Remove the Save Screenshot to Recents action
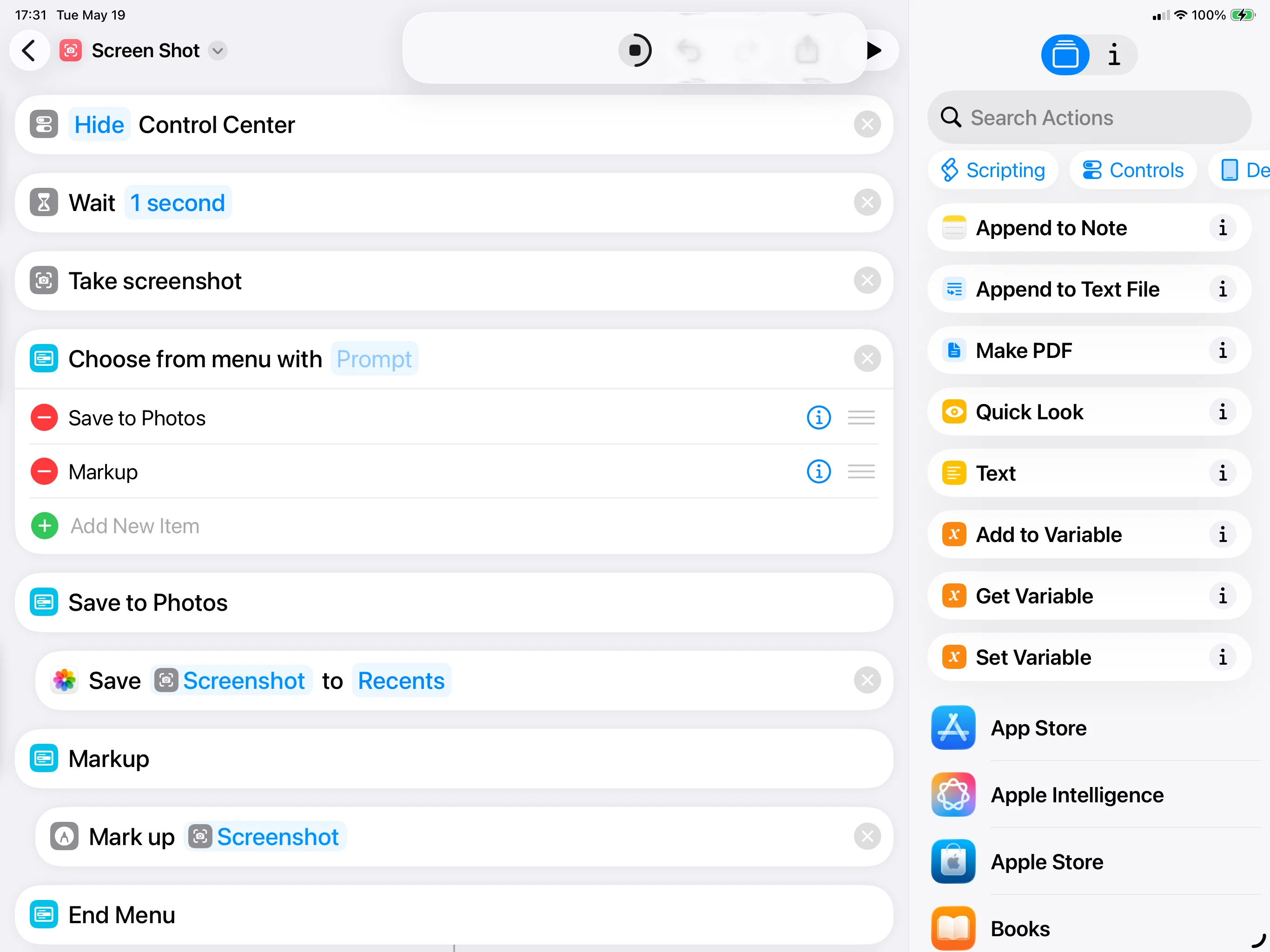The image size is (1270, 952). tap(867, 681)
